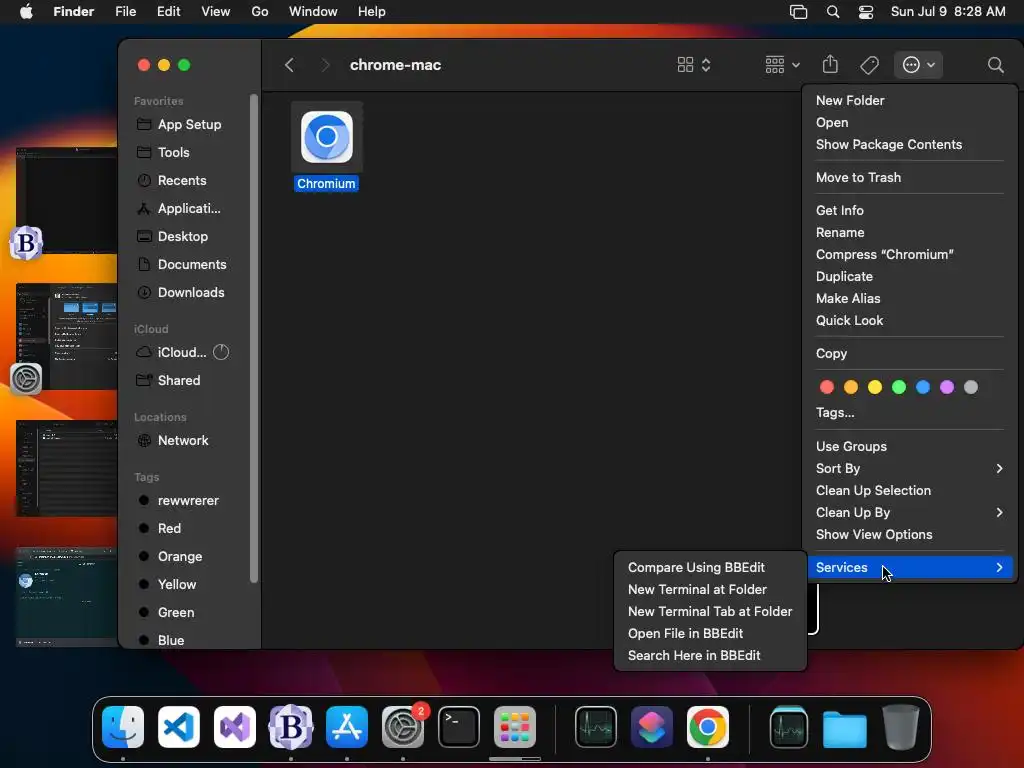Select the Yellow tag in sidebar
Screen dimensions: 1024x768
coord(176,584)
